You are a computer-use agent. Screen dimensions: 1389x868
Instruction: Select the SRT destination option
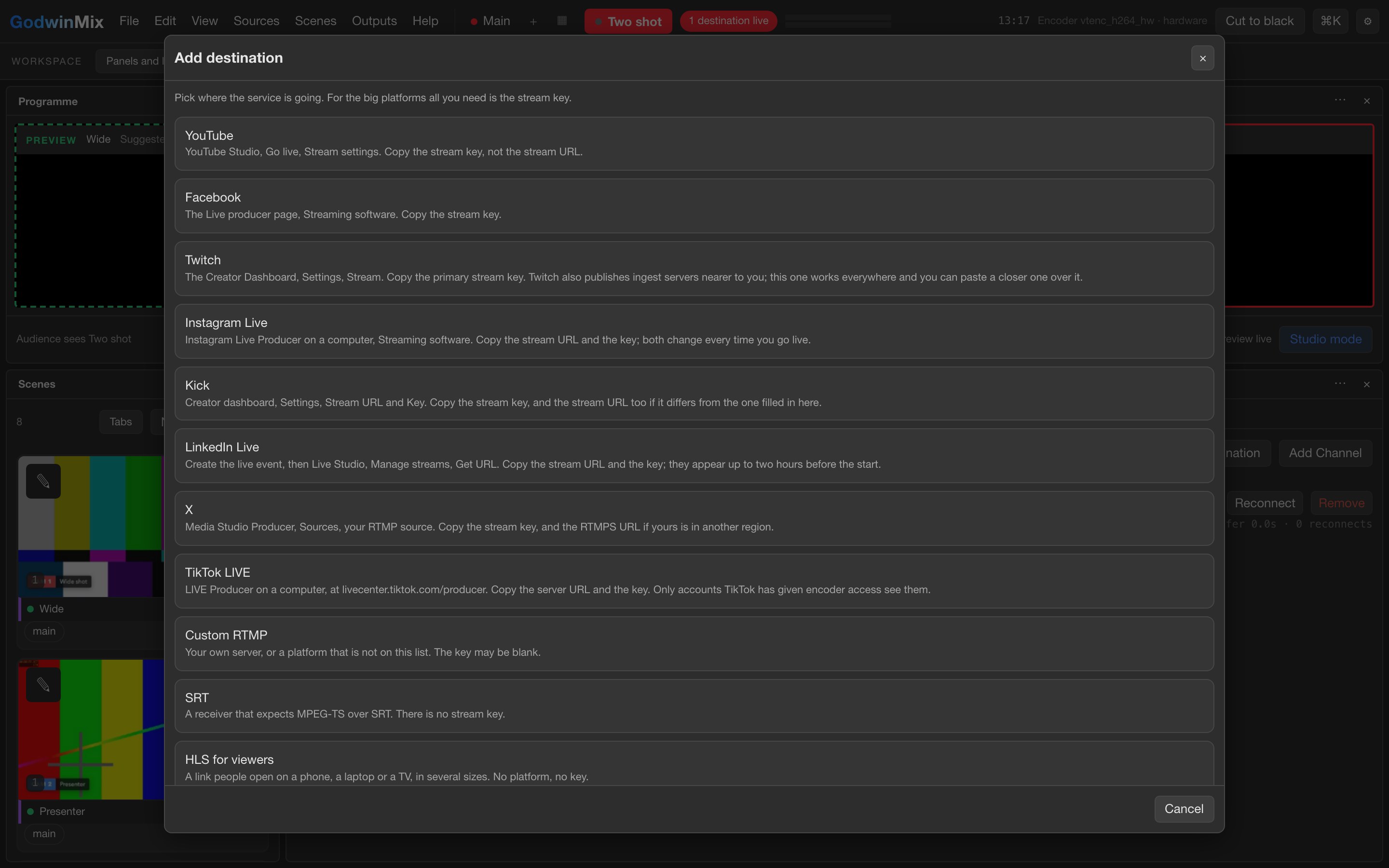coord(694,705)
